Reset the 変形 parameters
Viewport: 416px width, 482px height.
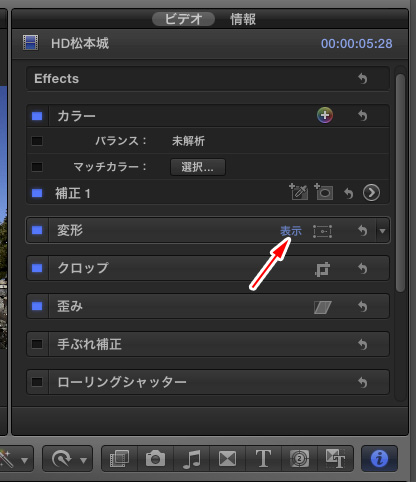tap(363, 230)
